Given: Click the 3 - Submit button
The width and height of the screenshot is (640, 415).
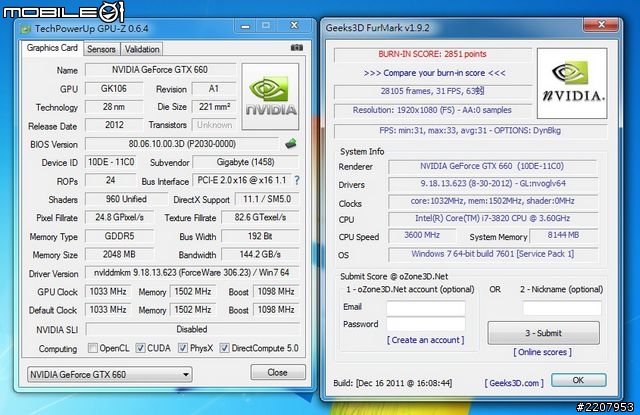Looking at the screenshot, I should (x=543, y=333).
